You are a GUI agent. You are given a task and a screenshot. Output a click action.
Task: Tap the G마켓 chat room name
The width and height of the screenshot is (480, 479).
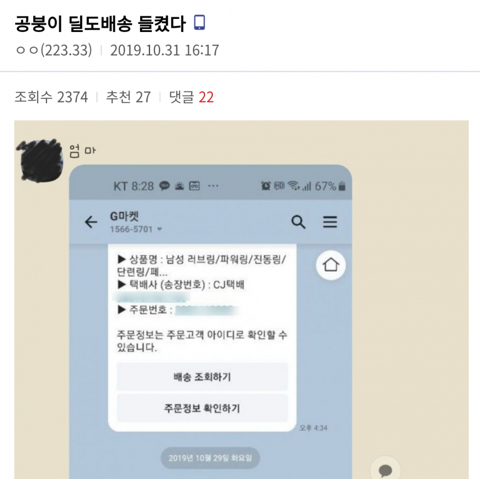pyautogui.click(x=124, y=216)
